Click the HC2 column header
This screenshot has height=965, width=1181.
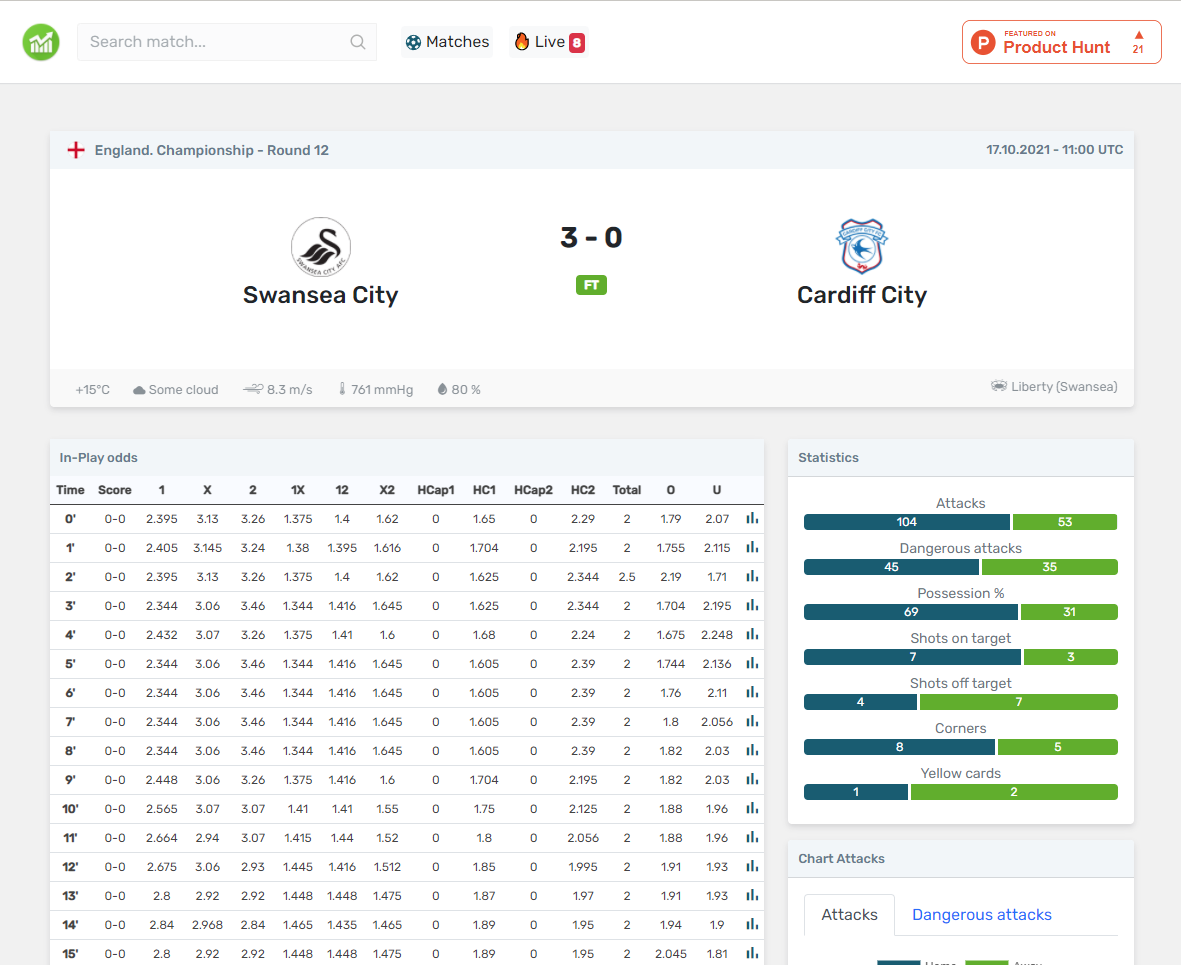click(x=583, y=490)
